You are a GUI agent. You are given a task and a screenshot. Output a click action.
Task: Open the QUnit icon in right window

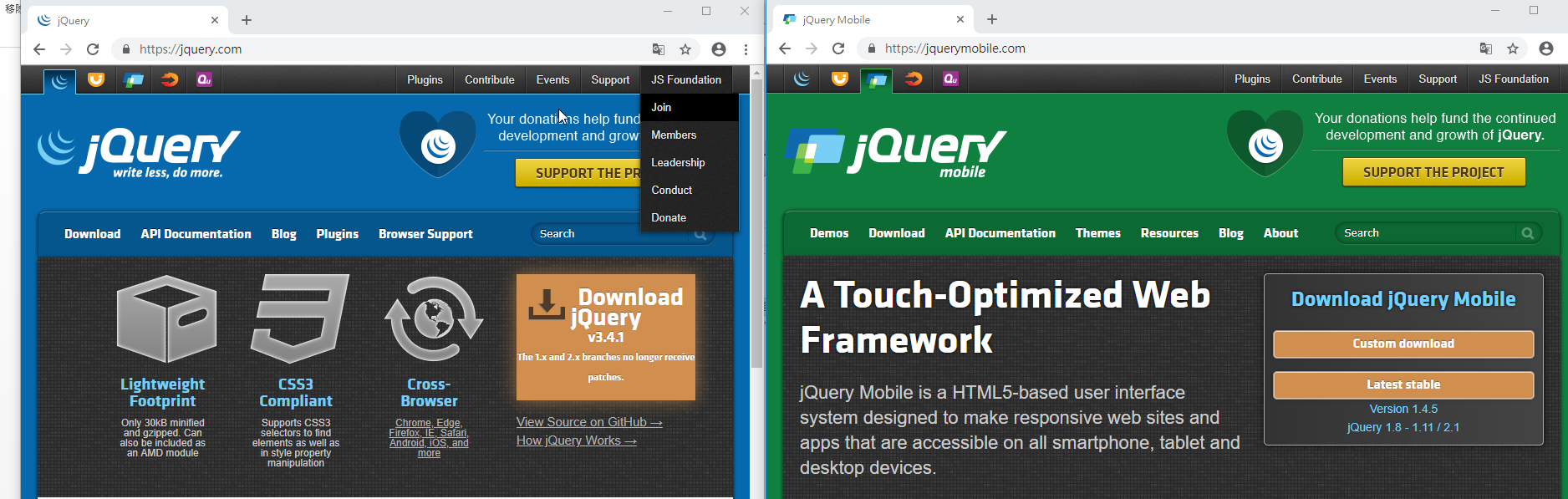pos(950,79)
